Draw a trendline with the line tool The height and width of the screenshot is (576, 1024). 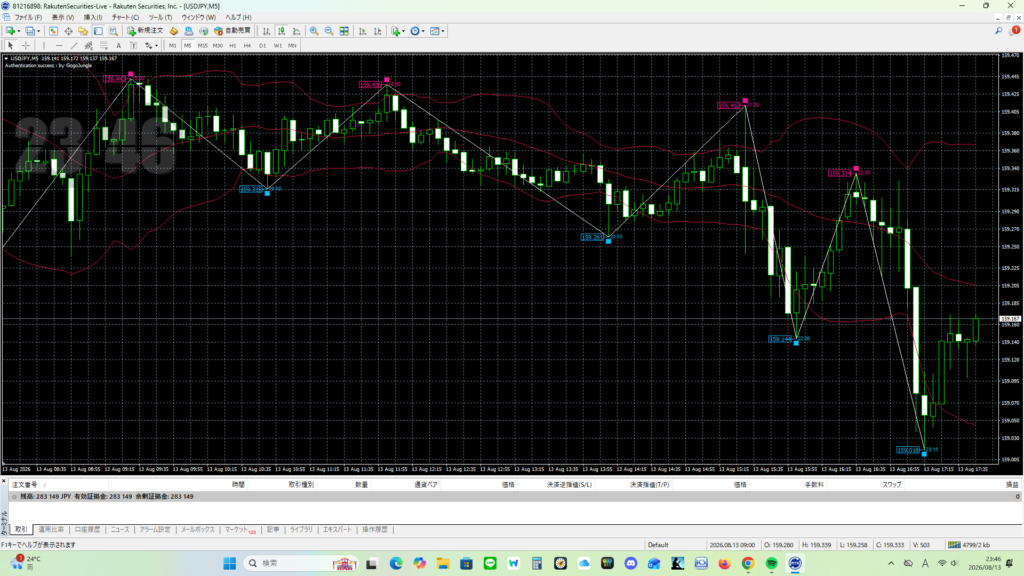[x=74, y=46]
